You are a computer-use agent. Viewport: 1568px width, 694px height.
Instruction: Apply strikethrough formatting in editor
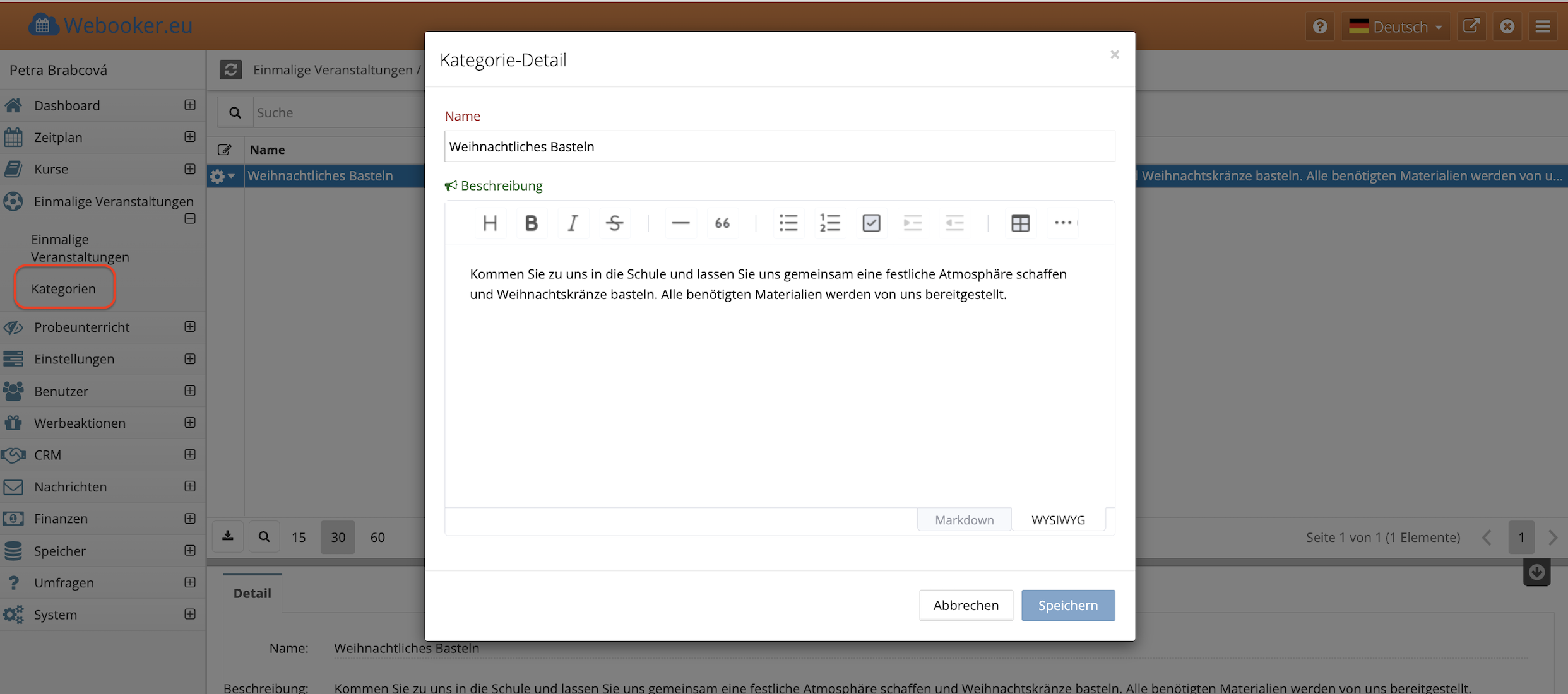[x=614, y=223]
